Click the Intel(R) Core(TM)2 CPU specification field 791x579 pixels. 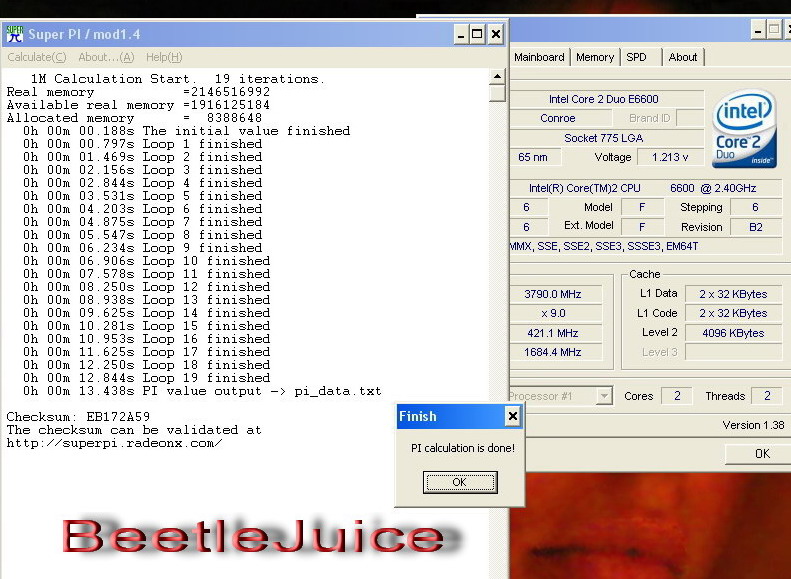point(646,188)
